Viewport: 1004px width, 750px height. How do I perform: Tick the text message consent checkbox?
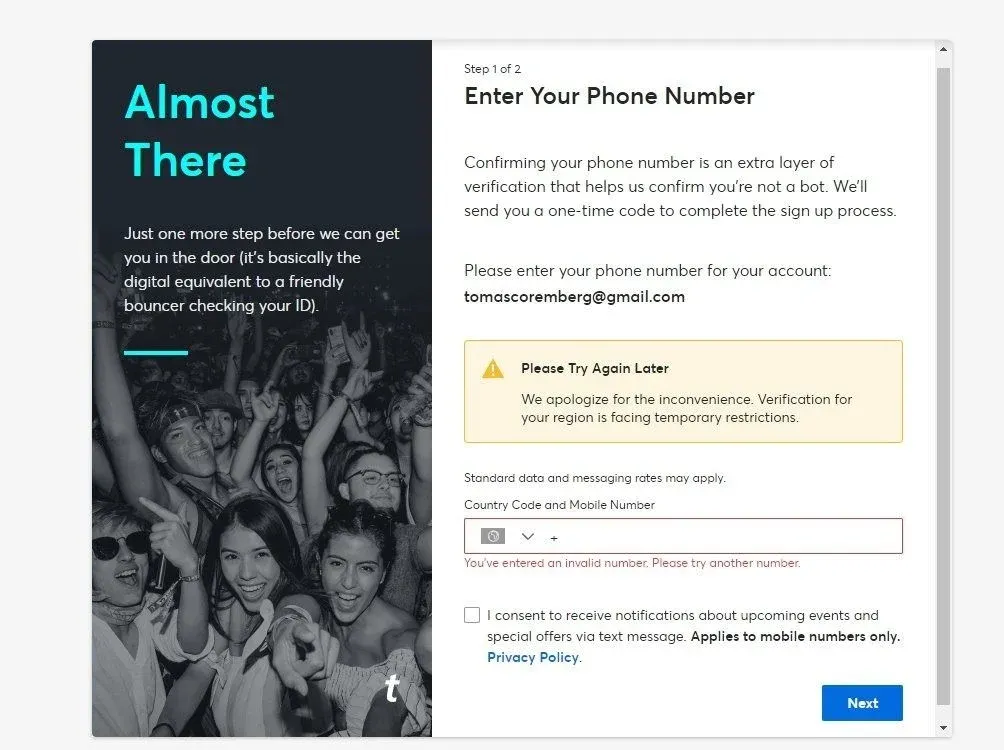tap(472, 615)
